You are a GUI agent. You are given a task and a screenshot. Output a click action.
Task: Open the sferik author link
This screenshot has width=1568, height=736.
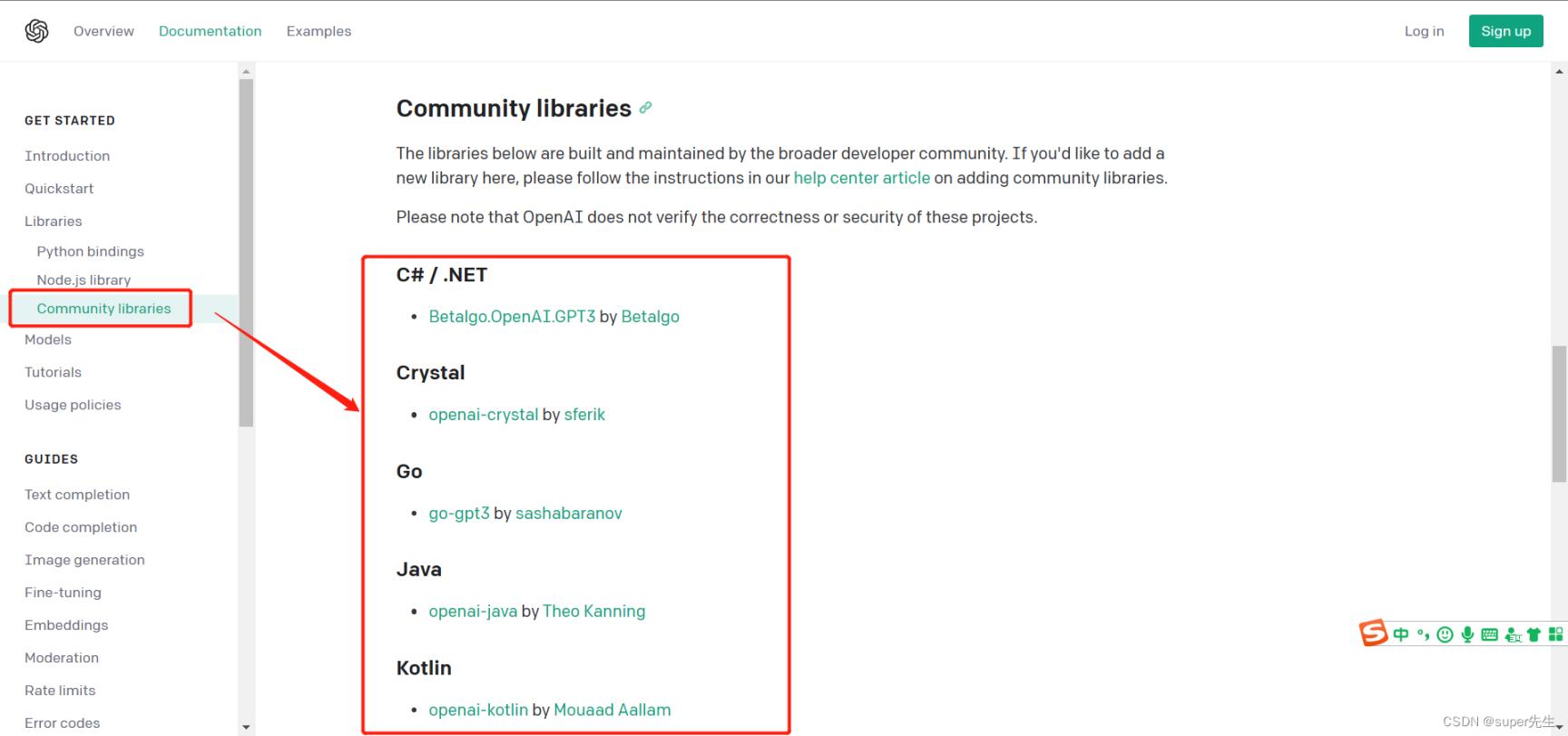584,415
